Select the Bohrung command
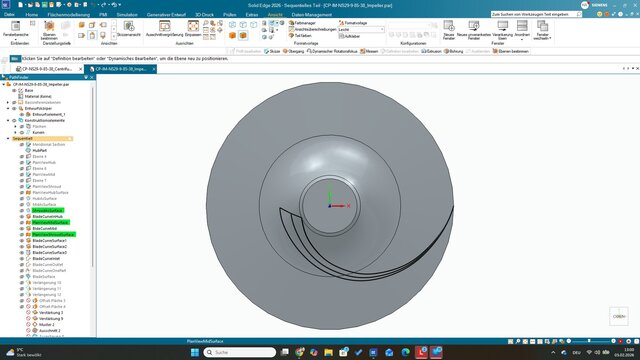This screenshot has width=640, height=360. point(453,51)
